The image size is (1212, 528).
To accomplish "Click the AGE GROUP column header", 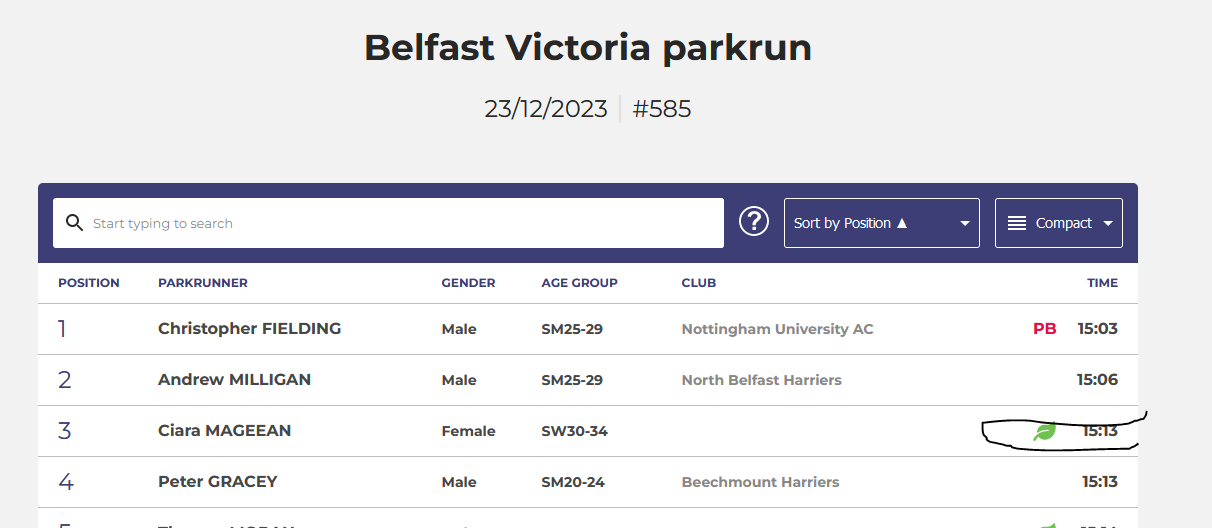I will (579, 283).
